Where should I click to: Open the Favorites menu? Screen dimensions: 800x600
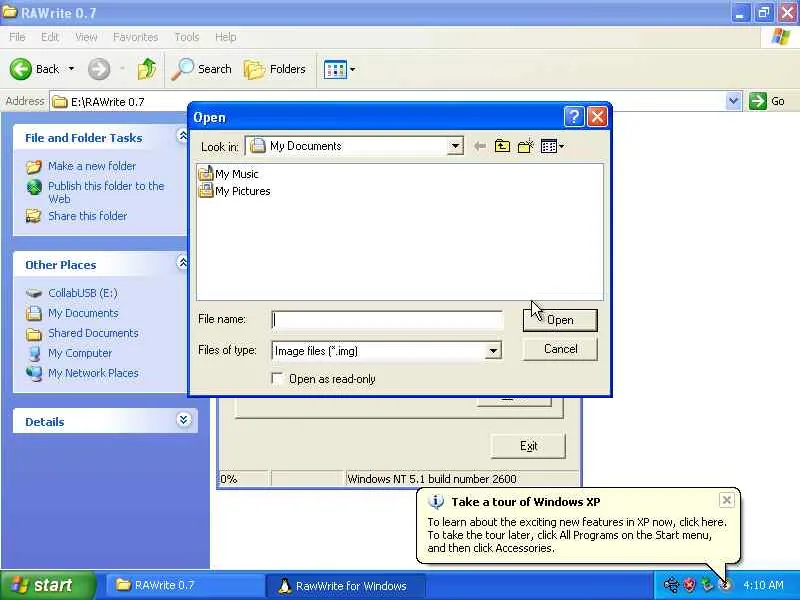(135, 37)
